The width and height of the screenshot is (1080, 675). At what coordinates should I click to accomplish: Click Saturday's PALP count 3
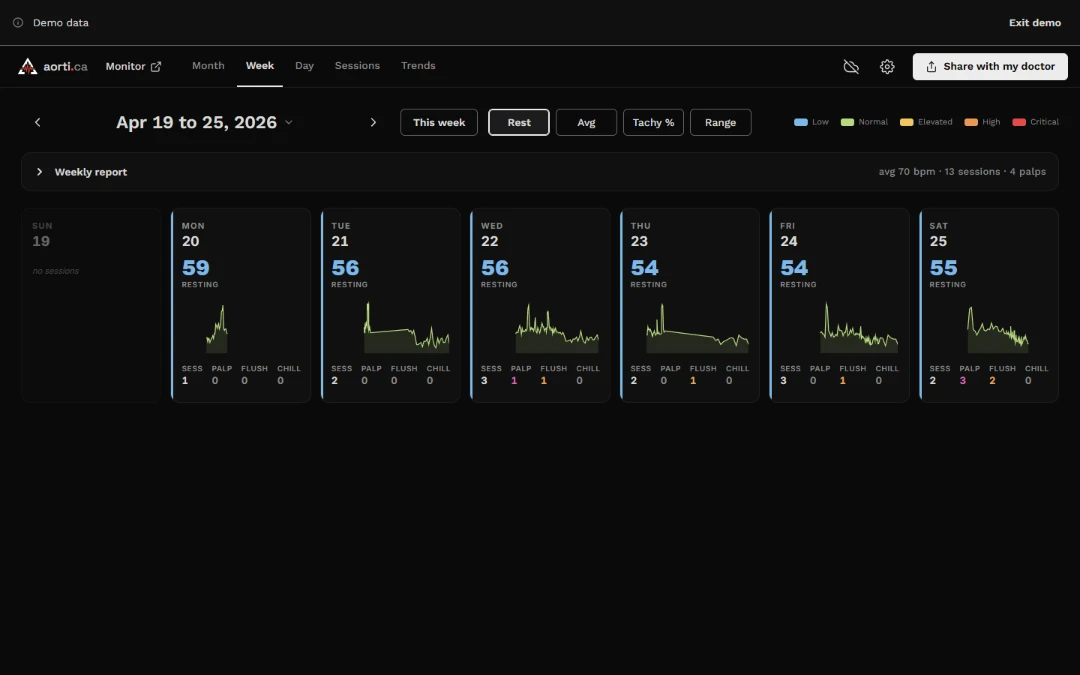tap(963, 380)
